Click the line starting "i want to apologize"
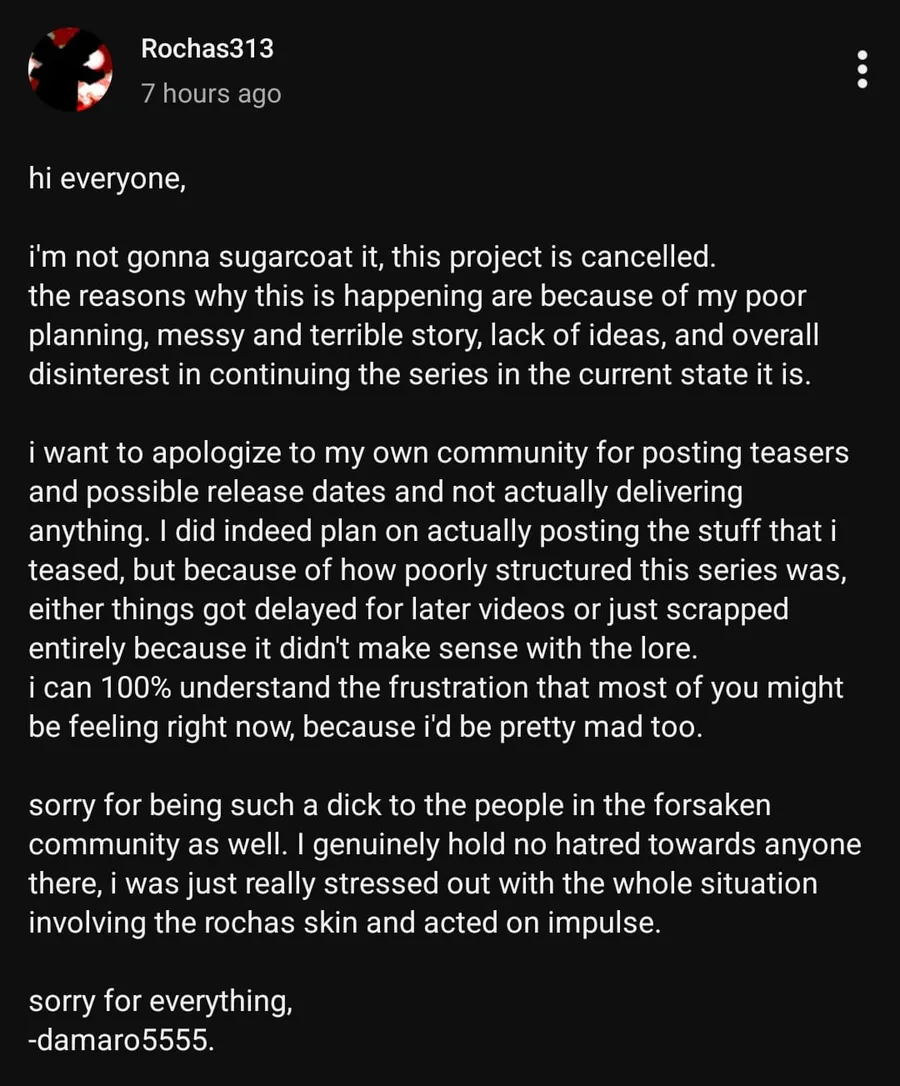The height and width of the screenshot is (1086, 900). point(438,453)
